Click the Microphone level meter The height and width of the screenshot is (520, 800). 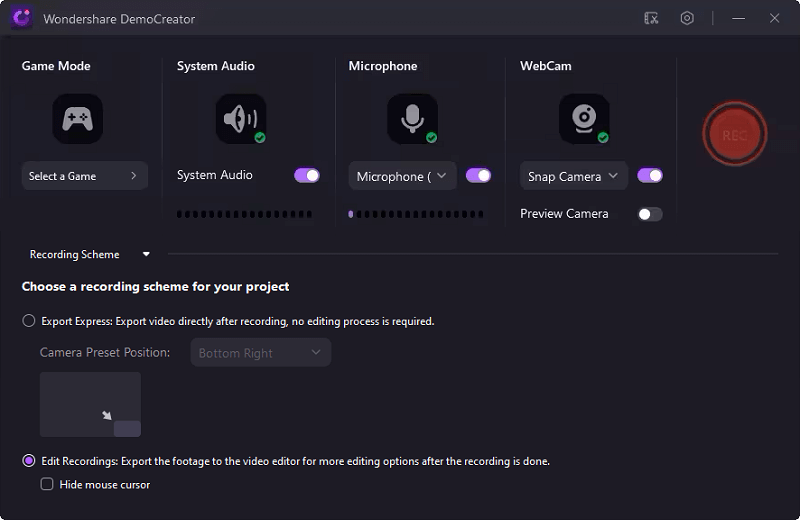(416, 214)
